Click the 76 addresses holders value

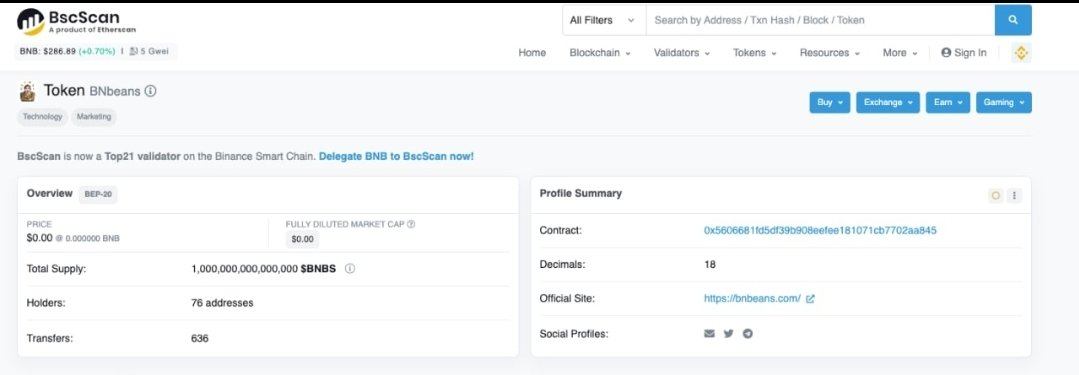[x=222, y=303]
